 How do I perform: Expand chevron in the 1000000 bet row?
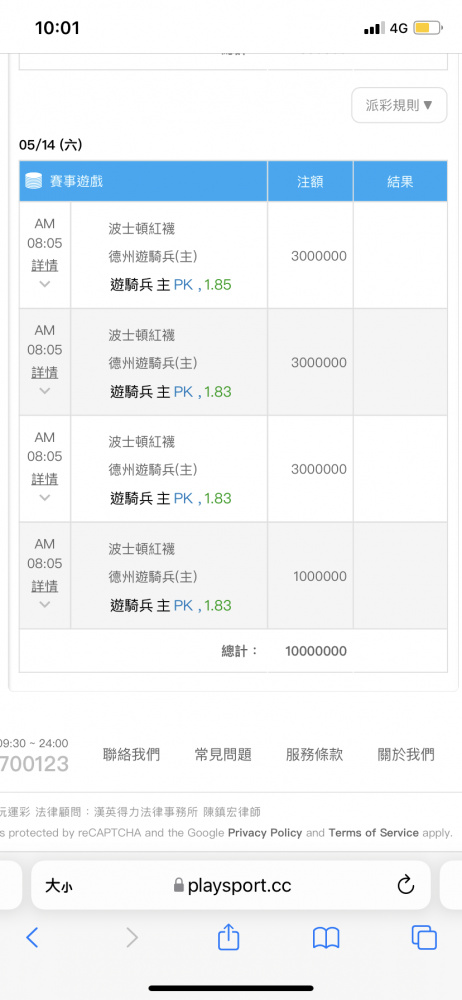tap(45, 604)
